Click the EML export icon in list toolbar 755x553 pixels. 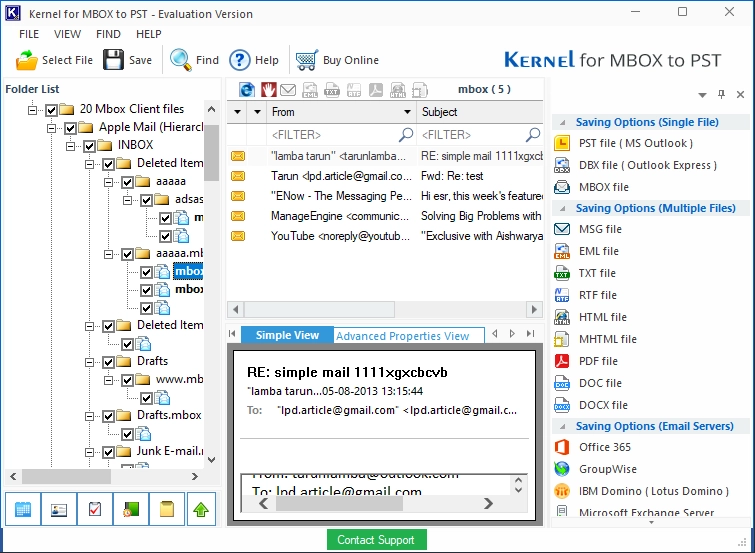pos(310,90)
